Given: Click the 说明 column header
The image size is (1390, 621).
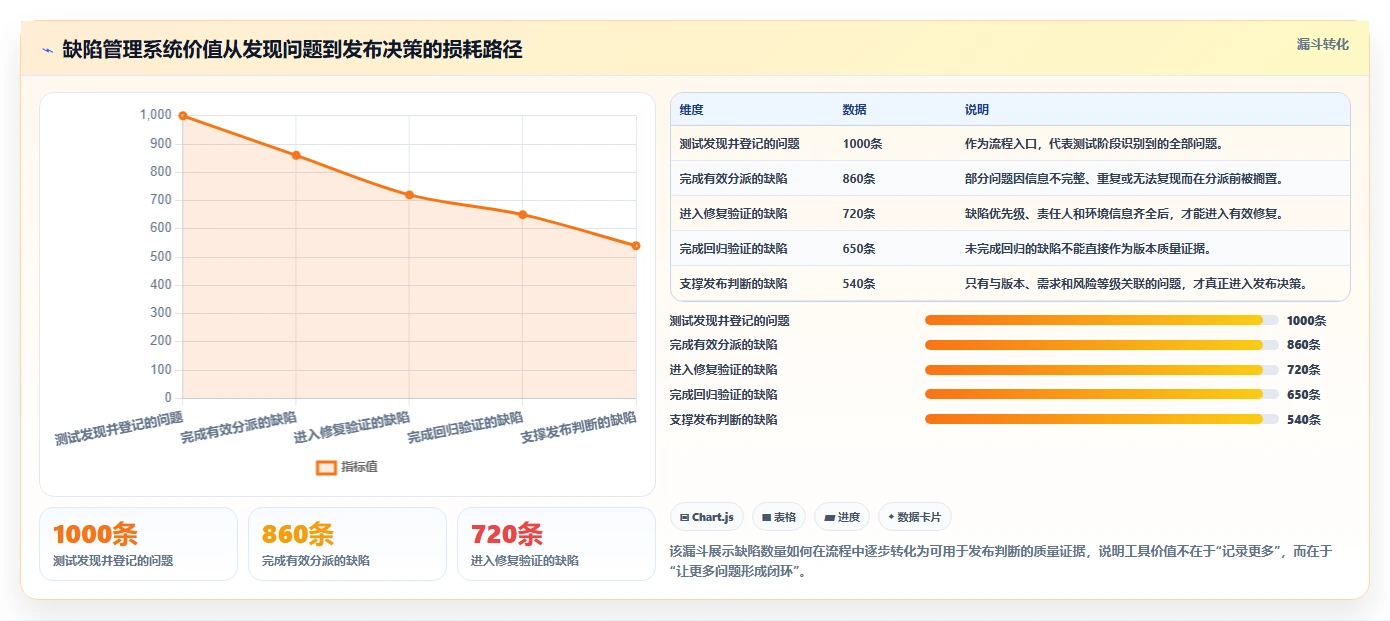Looking at the screenshot, I should [977, 110].
